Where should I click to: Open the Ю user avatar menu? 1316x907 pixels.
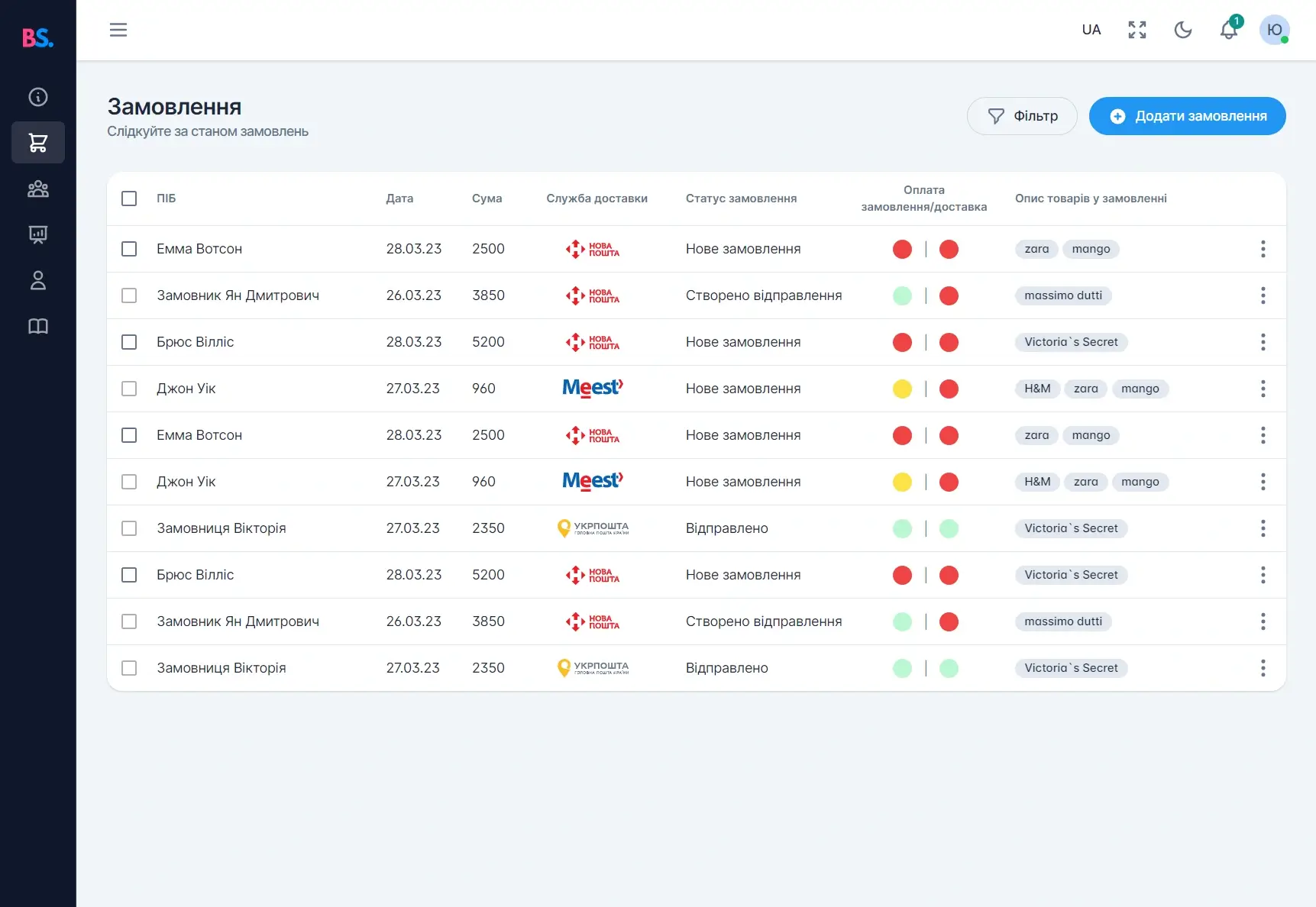point(1274,30)
